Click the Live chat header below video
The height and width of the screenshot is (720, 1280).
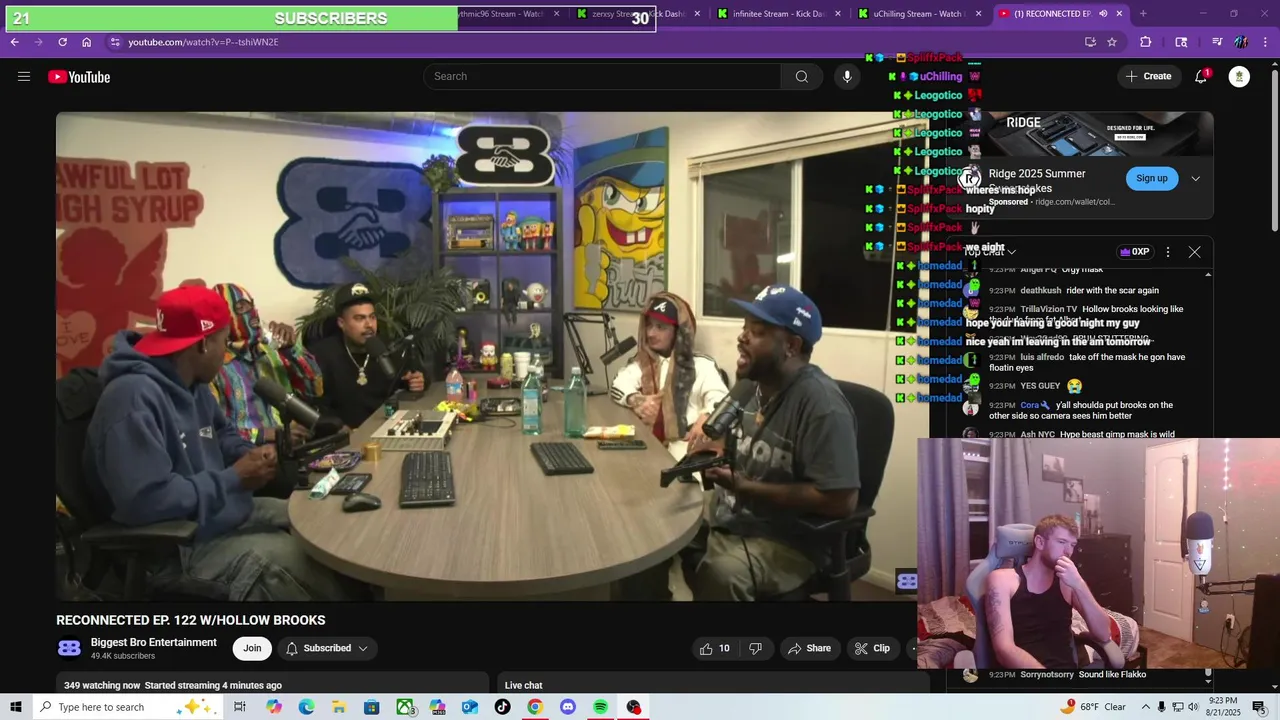[523, 686]
